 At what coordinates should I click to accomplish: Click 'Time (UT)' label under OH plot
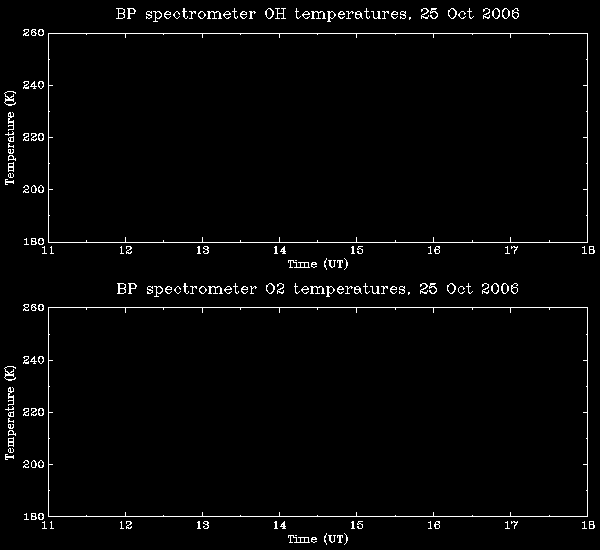coord(318,264)
